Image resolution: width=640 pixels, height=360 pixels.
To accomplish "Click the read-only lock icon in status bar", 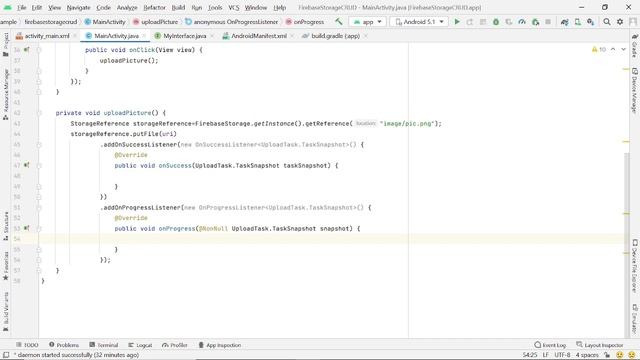I will click(607, 355).
